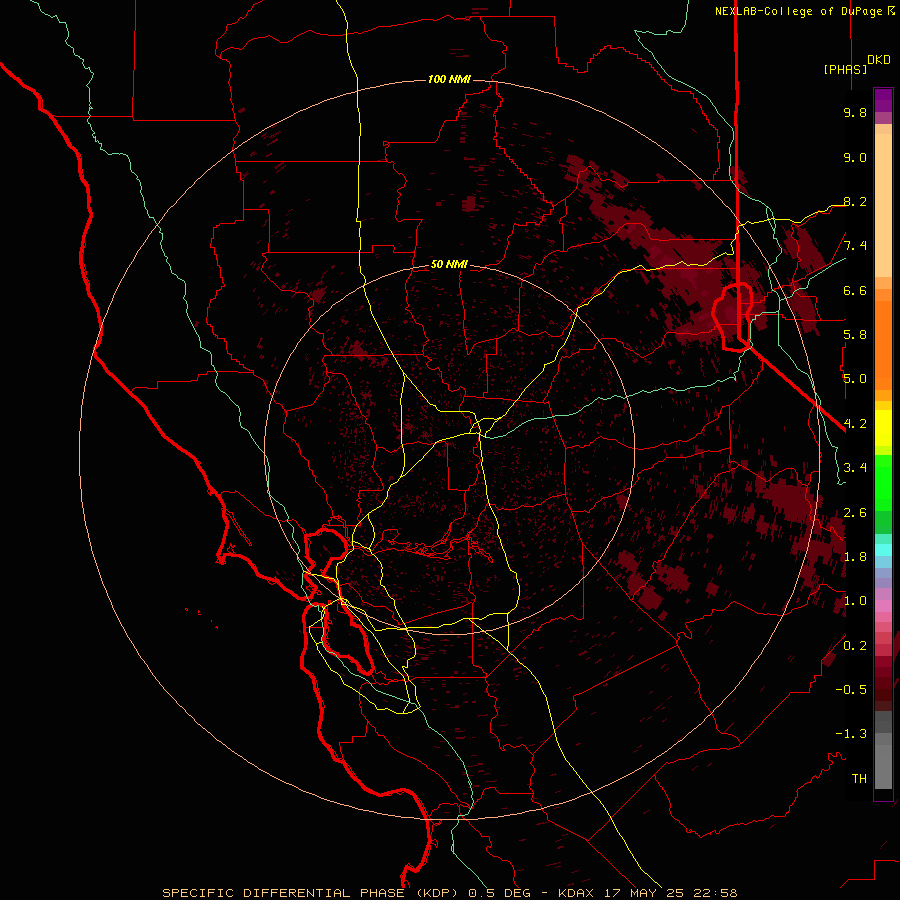The height and width of the screenshot is (900, 900).
Task: Click the 3.4 scale value
Action: pos(855,468)
